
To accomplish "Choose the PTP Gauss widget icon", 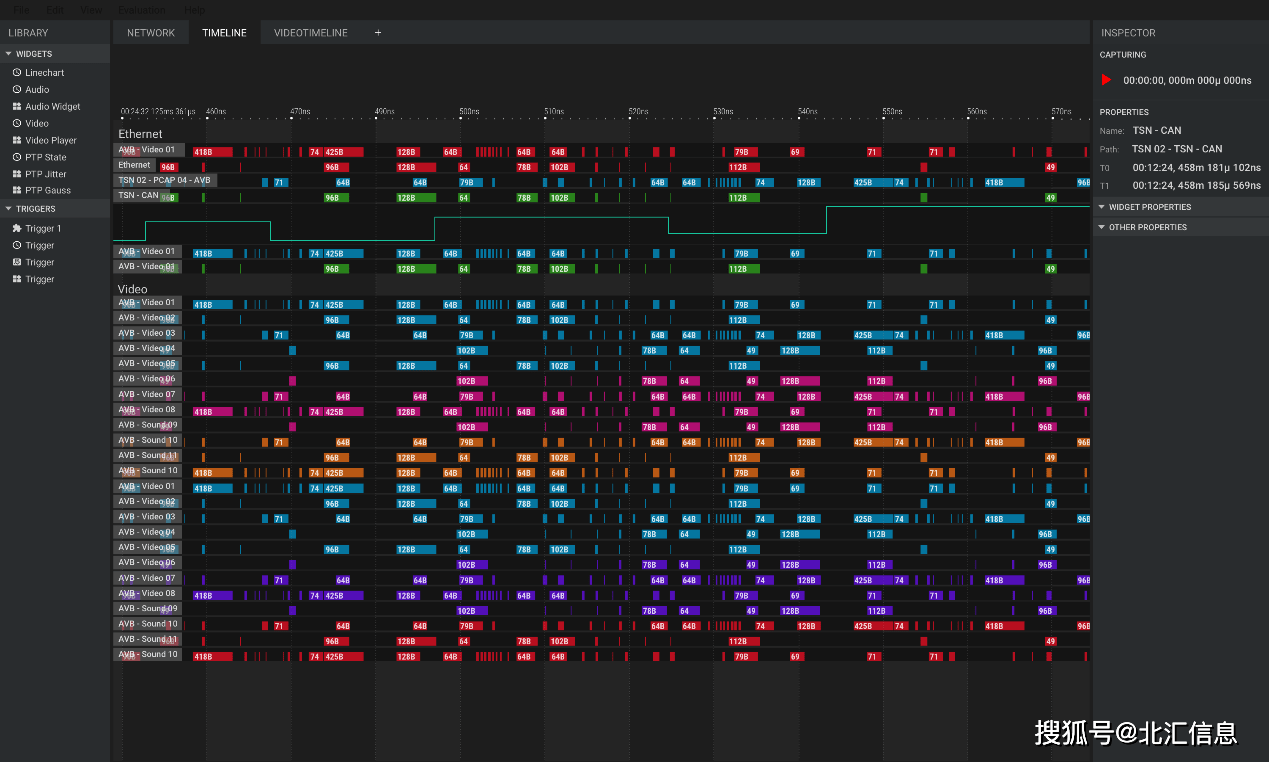I will coord(17,191).
